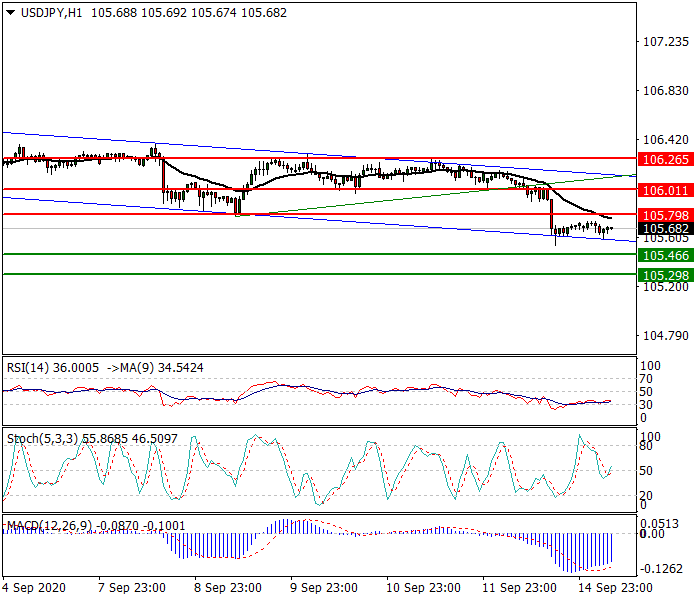Click the 104.790 price axis value

tap(666, 335)
